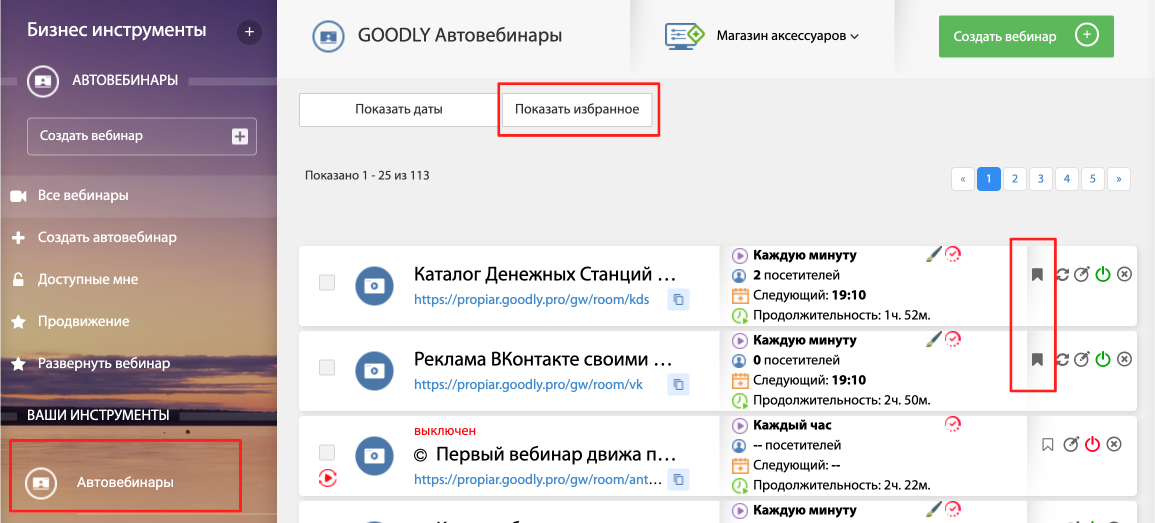Open Магазин аксессуаров dropdown

pos(787,35)
